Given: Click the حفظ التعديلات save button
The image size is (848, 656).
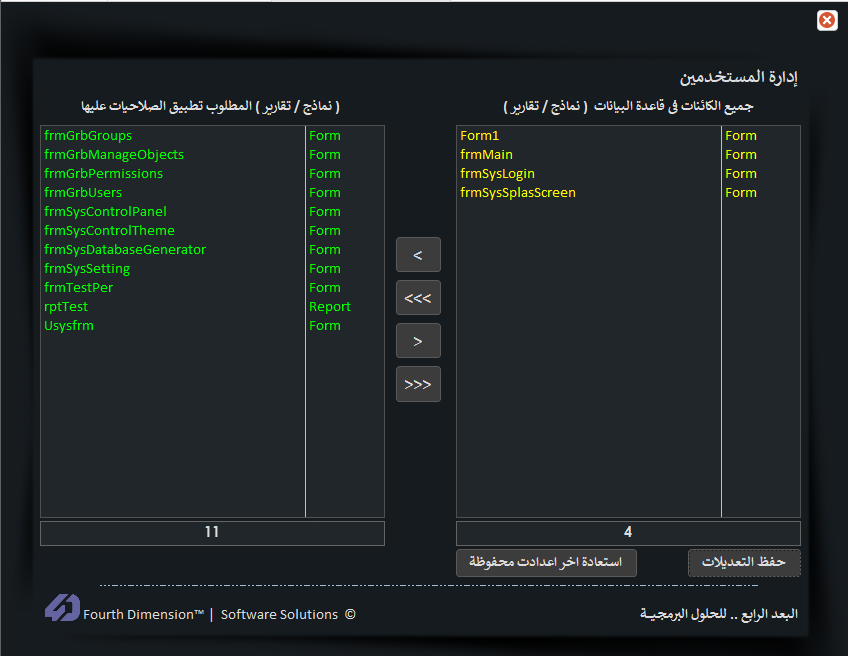Looking at the screenshot, I should 743,563.
